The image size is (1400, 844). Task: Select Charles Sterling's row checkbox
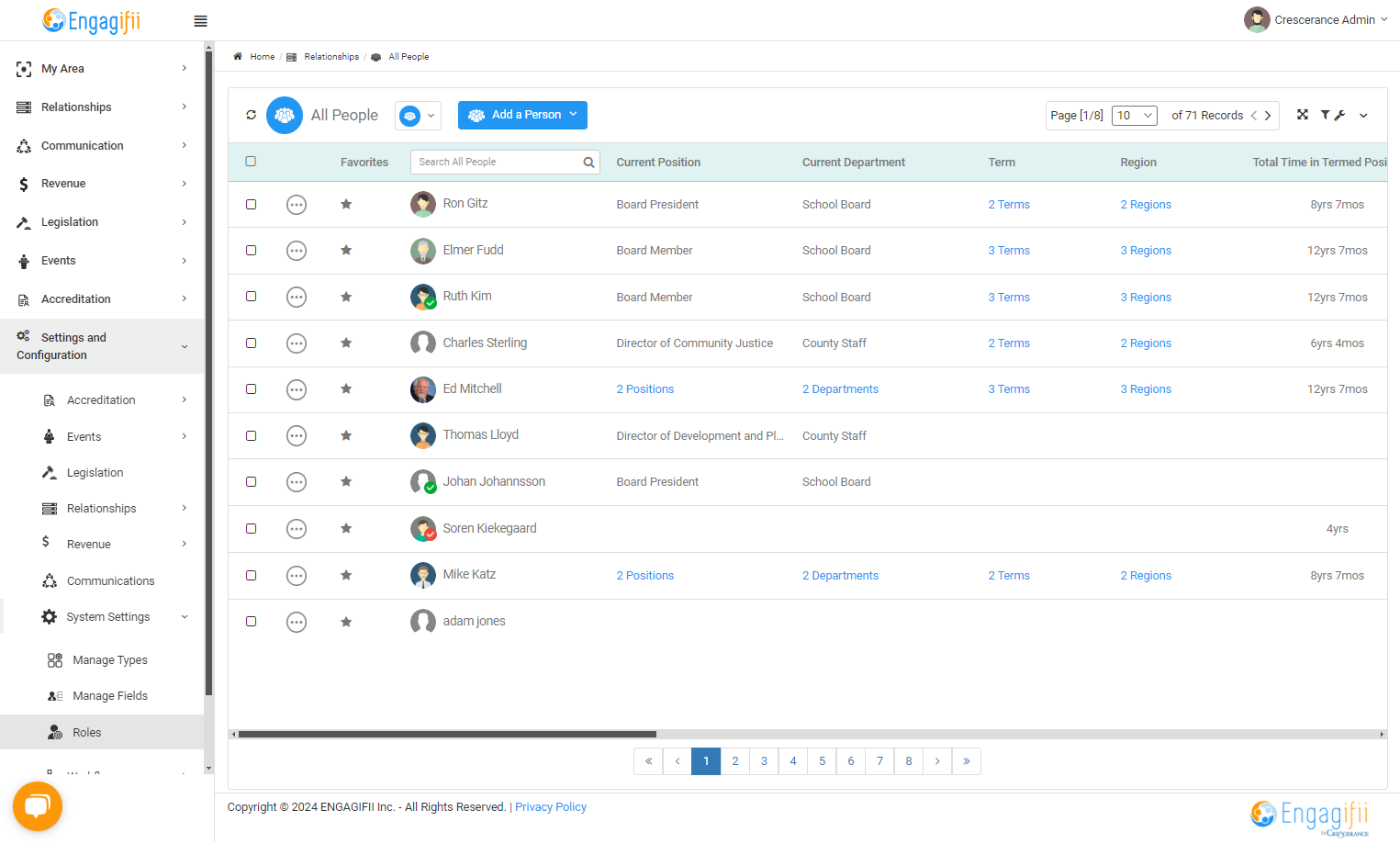[x=251, y=343]
